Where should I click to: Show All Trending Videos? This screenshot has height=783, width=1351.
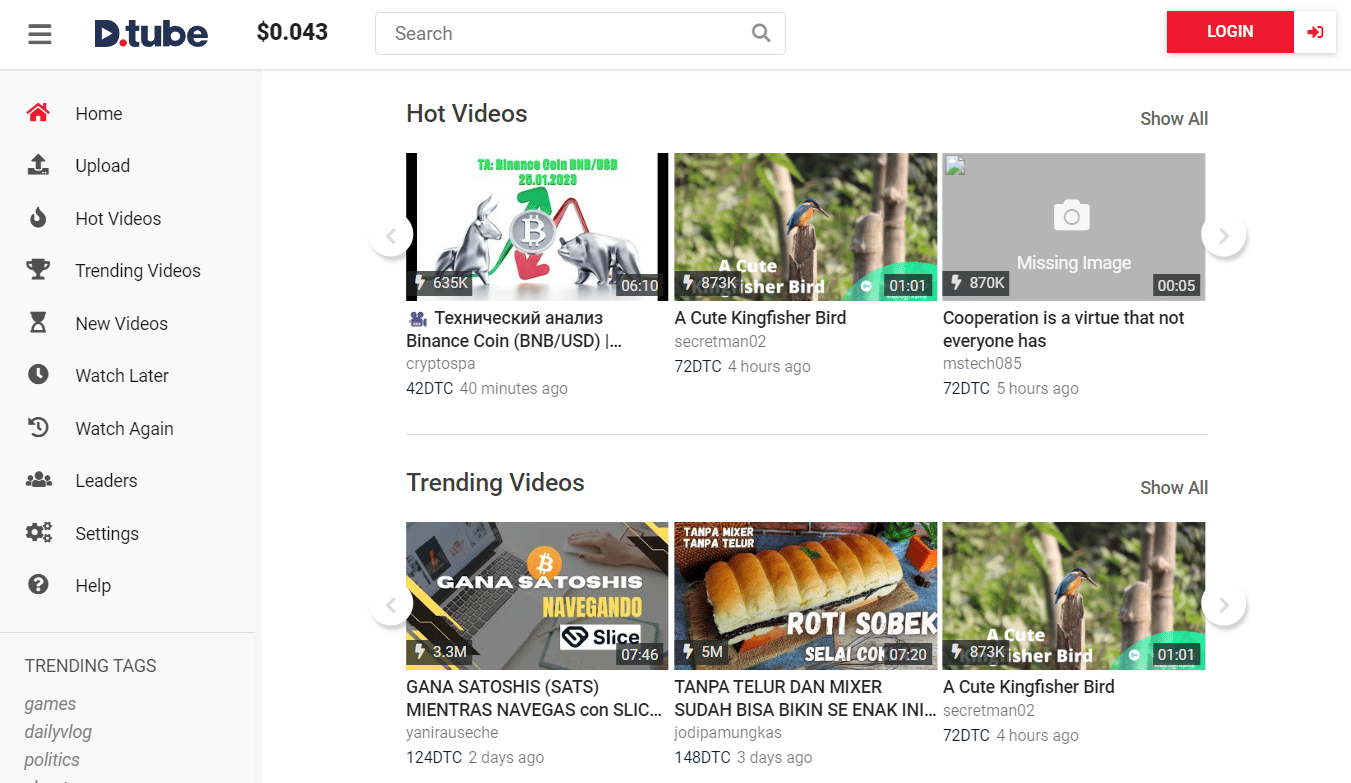point(1173,488)
